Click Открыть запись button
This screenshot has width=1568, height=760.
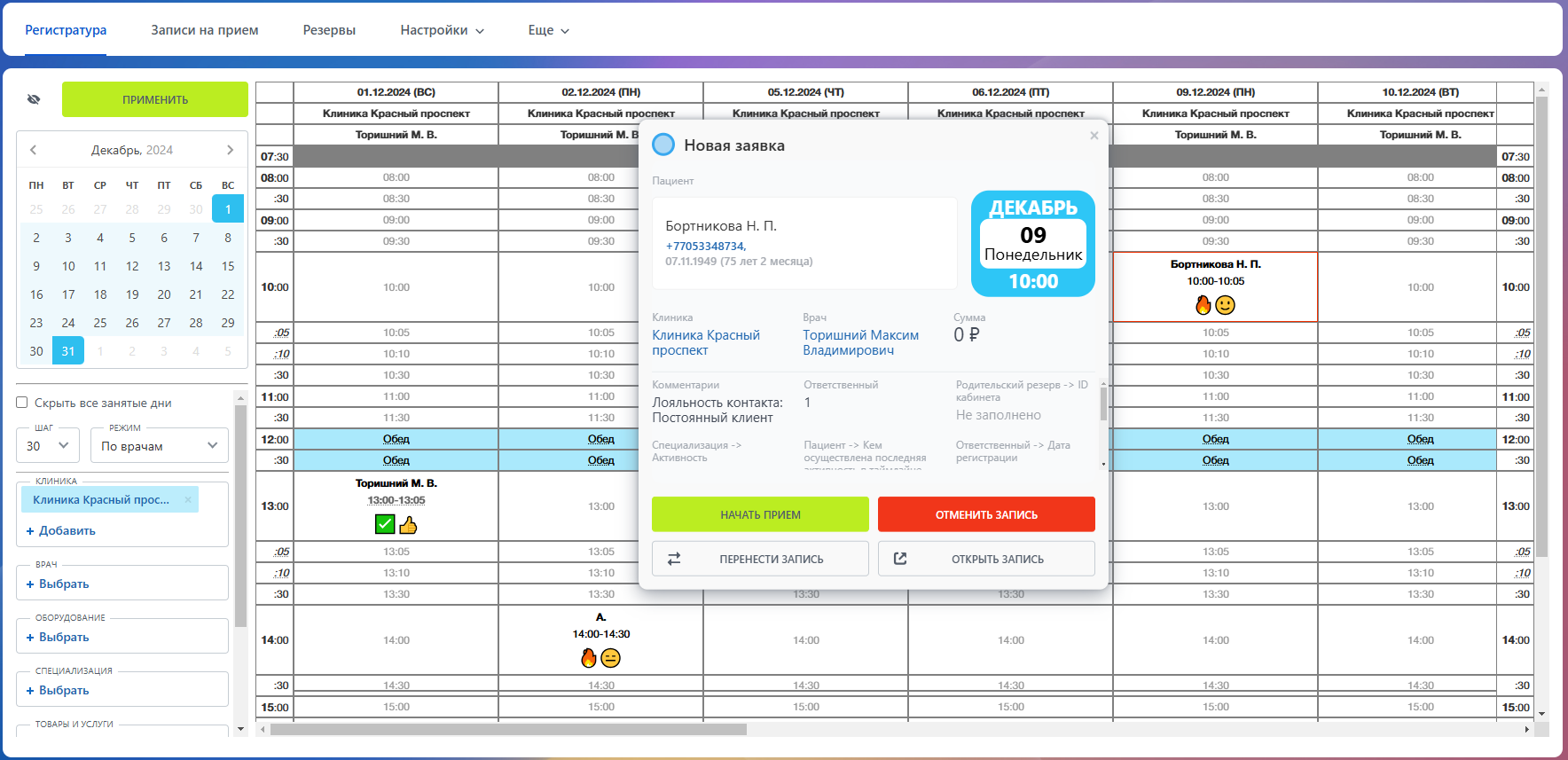tap(986, 559)
